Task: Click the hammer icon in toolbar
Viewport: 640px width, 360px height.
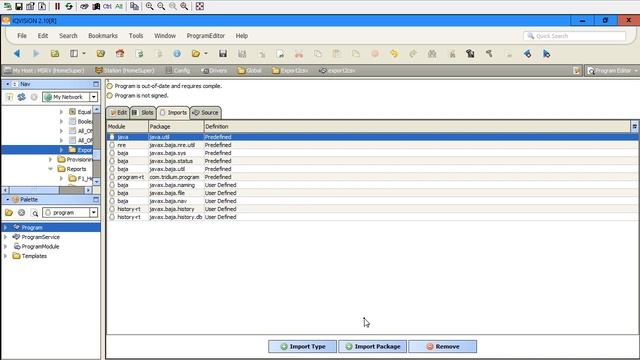Action: coord(489,53)
